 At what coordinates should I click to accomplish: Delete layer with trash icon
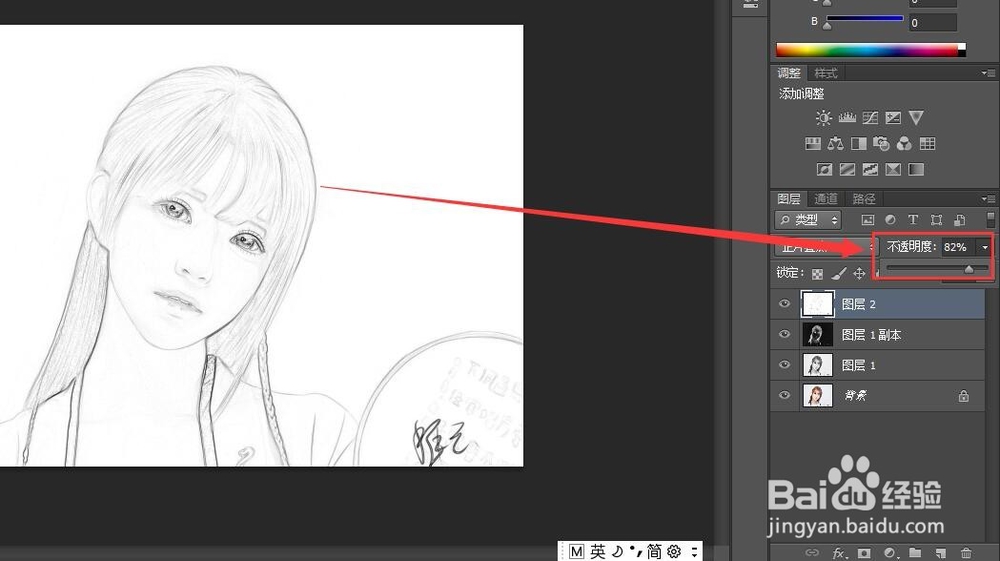tap(966, 553)
